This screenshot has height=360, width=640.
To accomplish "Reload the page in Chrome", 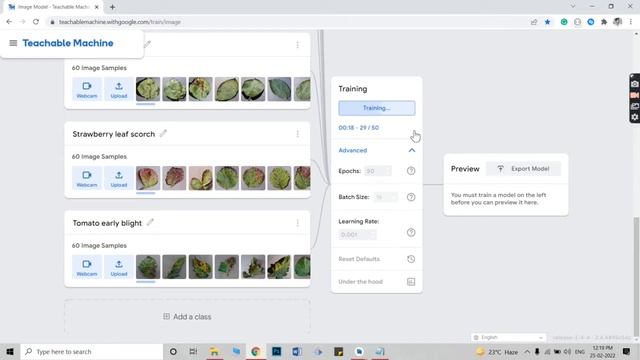I will click(x=36, y=22).
